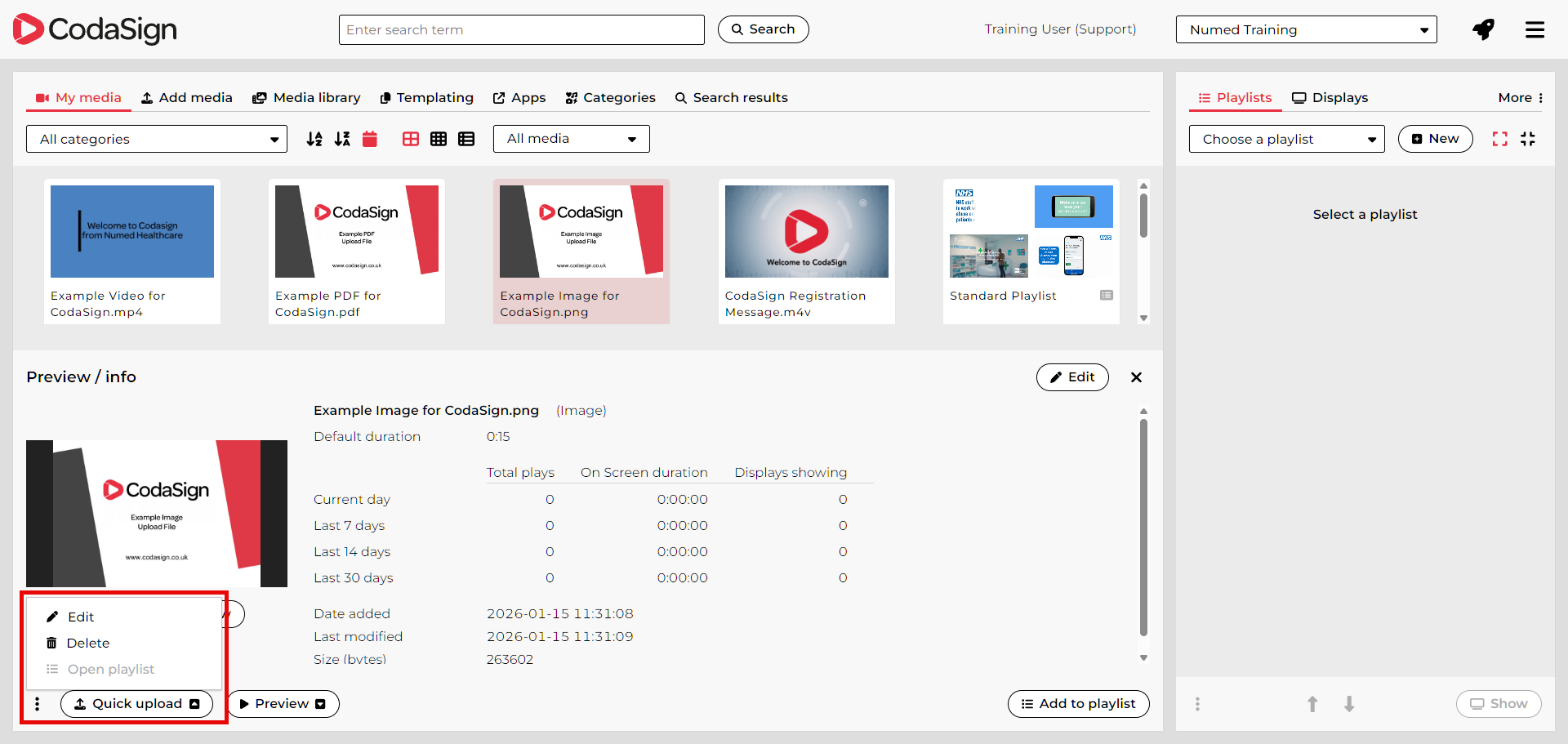Create a New playlist
This screenshot has width=1568, height=744.
1435,140
